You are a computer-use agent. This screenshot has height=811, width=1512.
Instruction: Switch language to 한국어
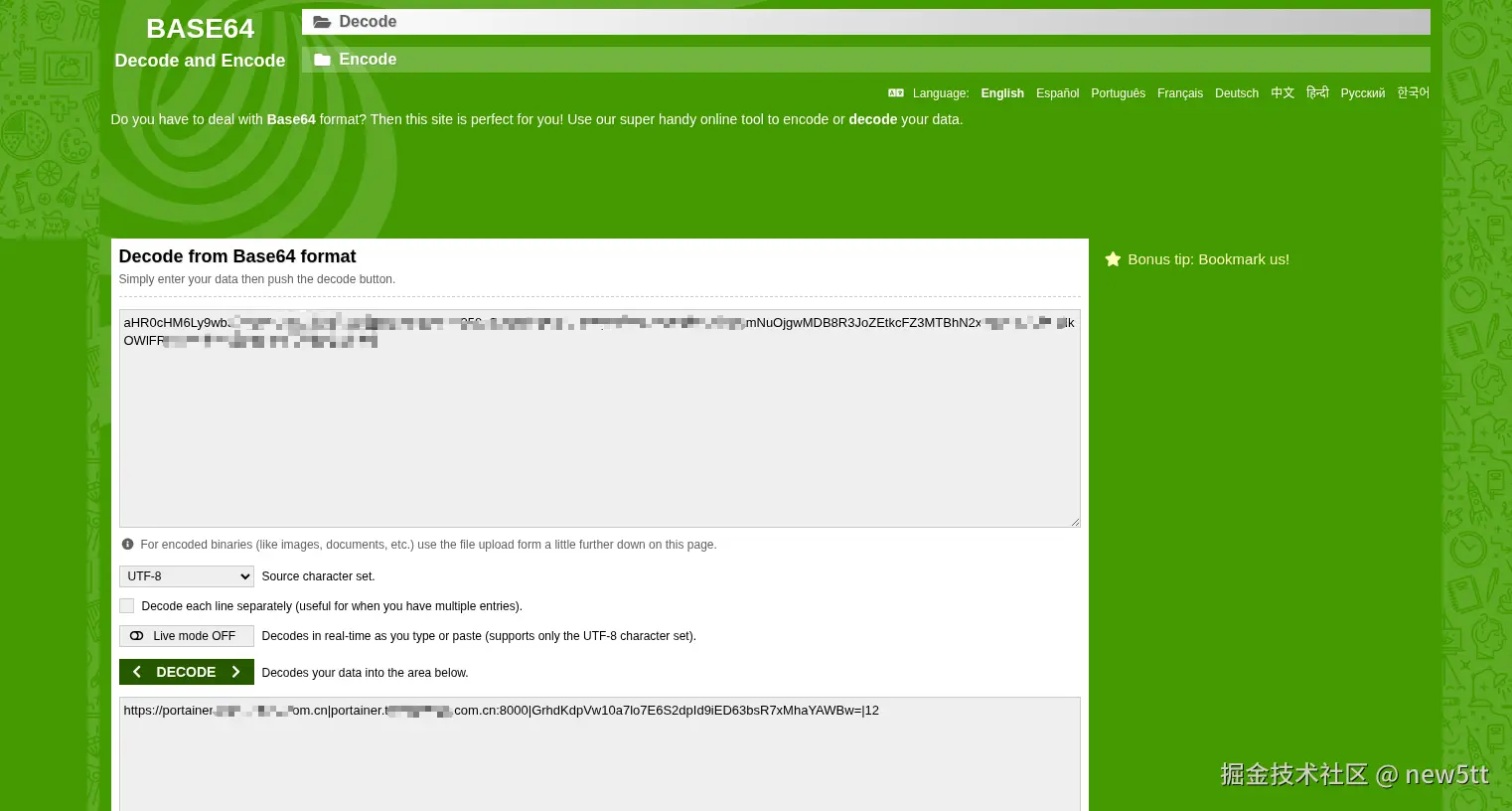pos(1413,93)
